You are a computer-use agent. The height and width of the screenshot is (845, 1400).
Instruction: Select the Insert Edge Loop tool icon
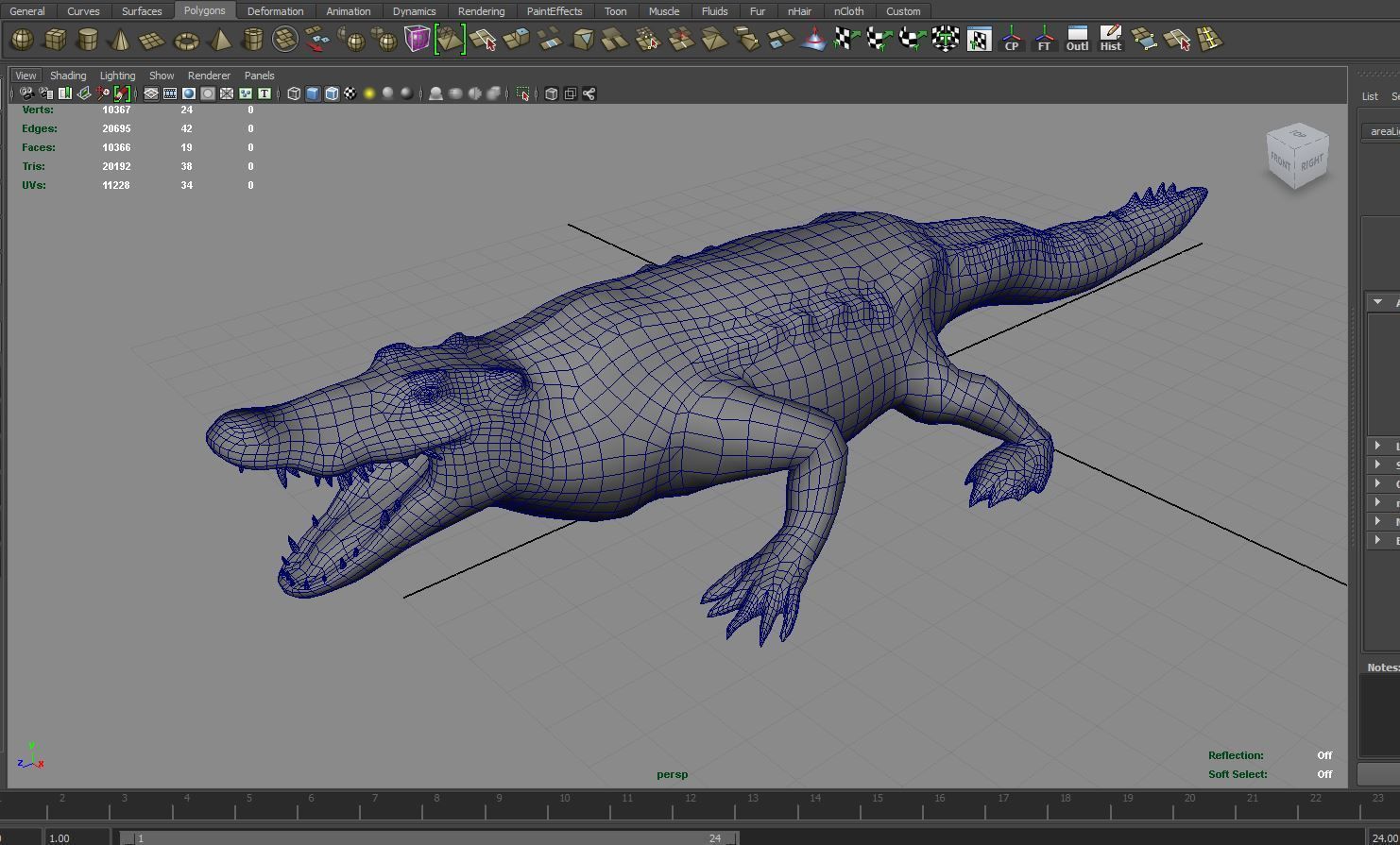click(1209, 40)
